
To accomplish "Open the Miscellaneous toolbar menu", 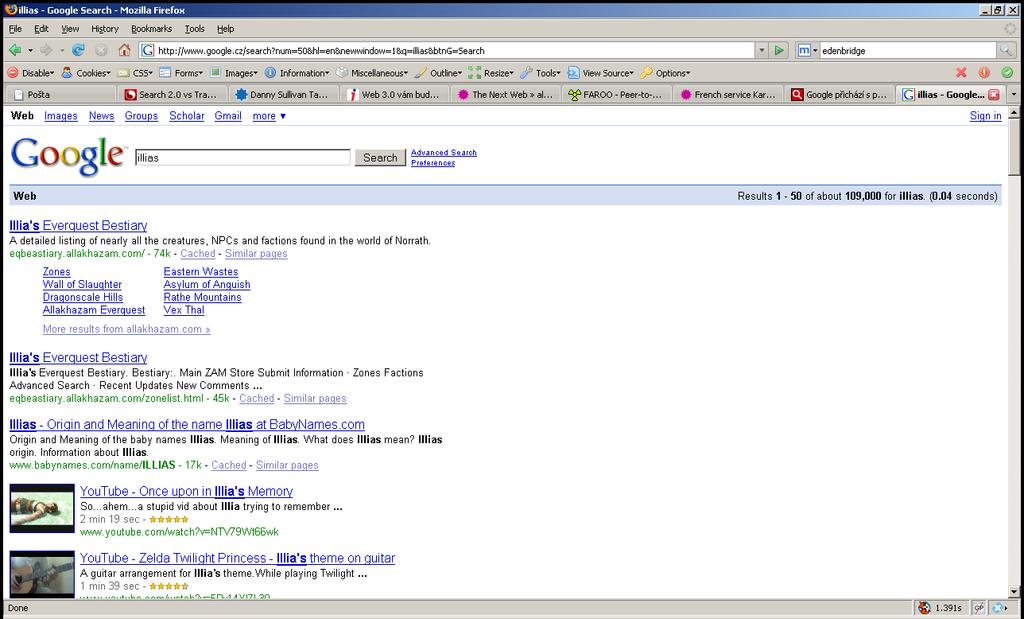I will click(x=372, y=73).
